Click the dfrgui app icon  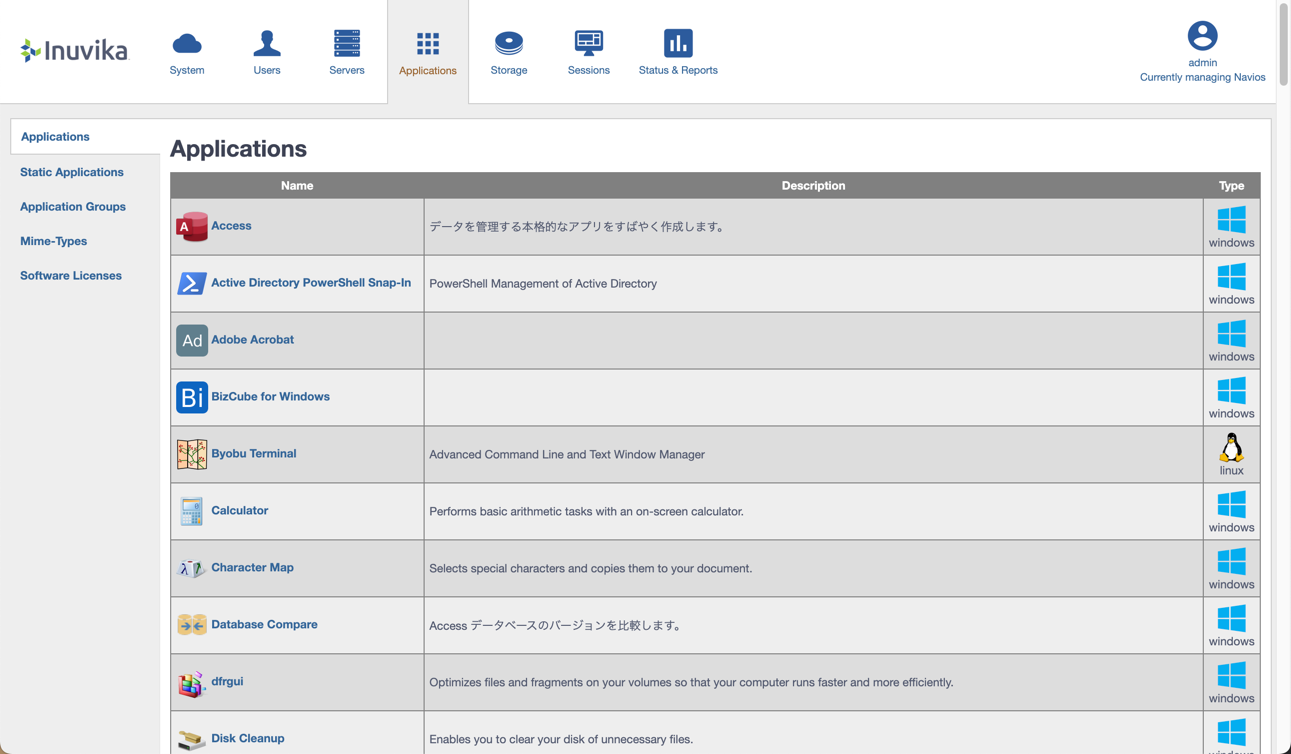(192, 683)
